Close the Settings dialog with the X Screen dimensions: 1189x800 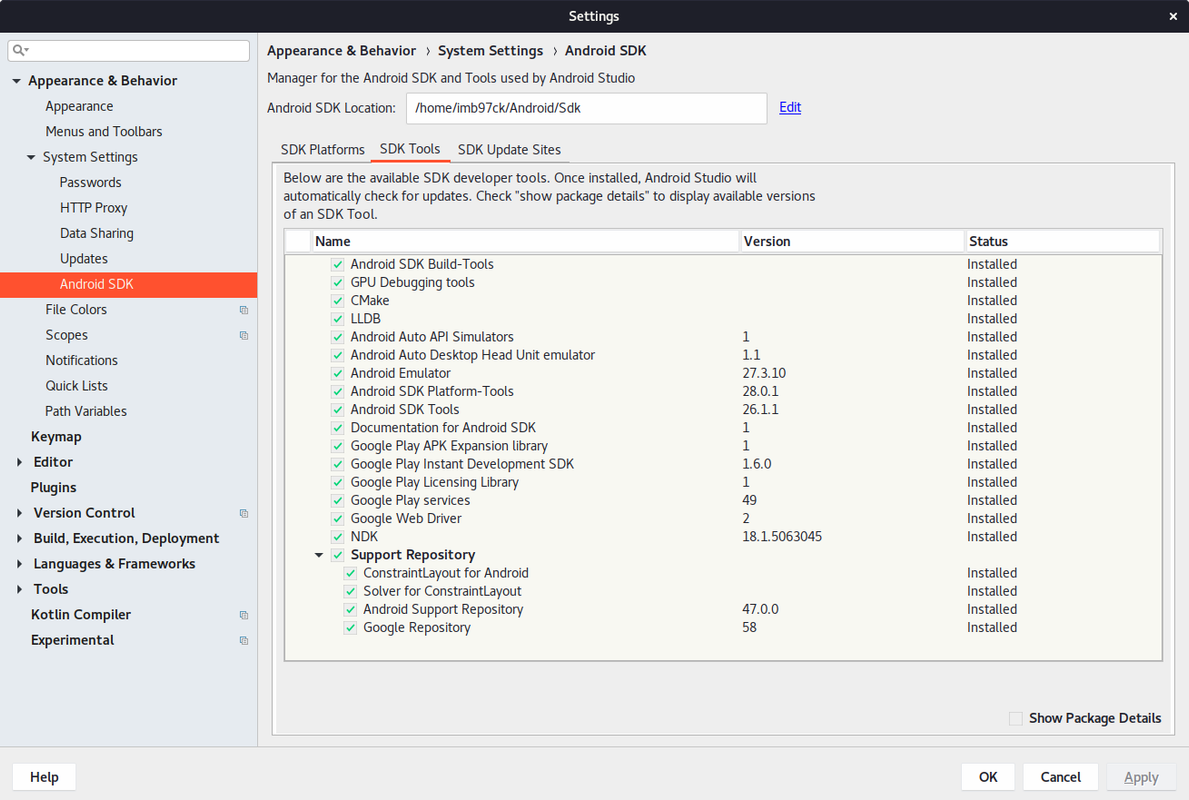1172,16
